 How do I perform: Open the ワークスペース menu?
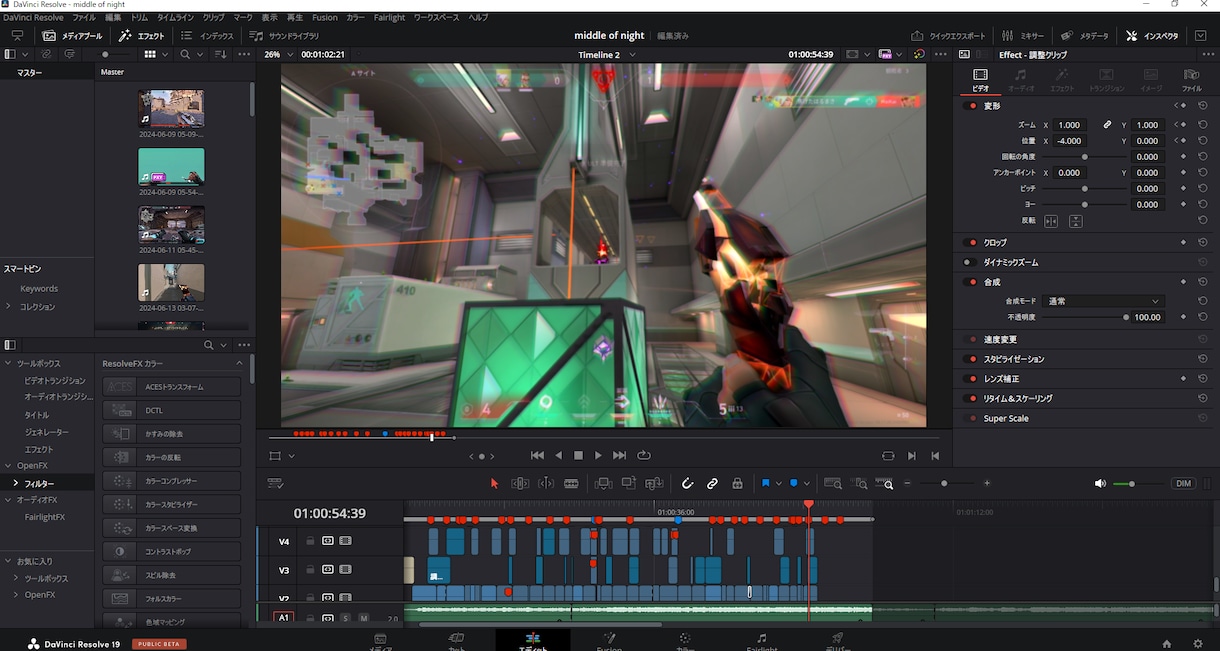437,17
